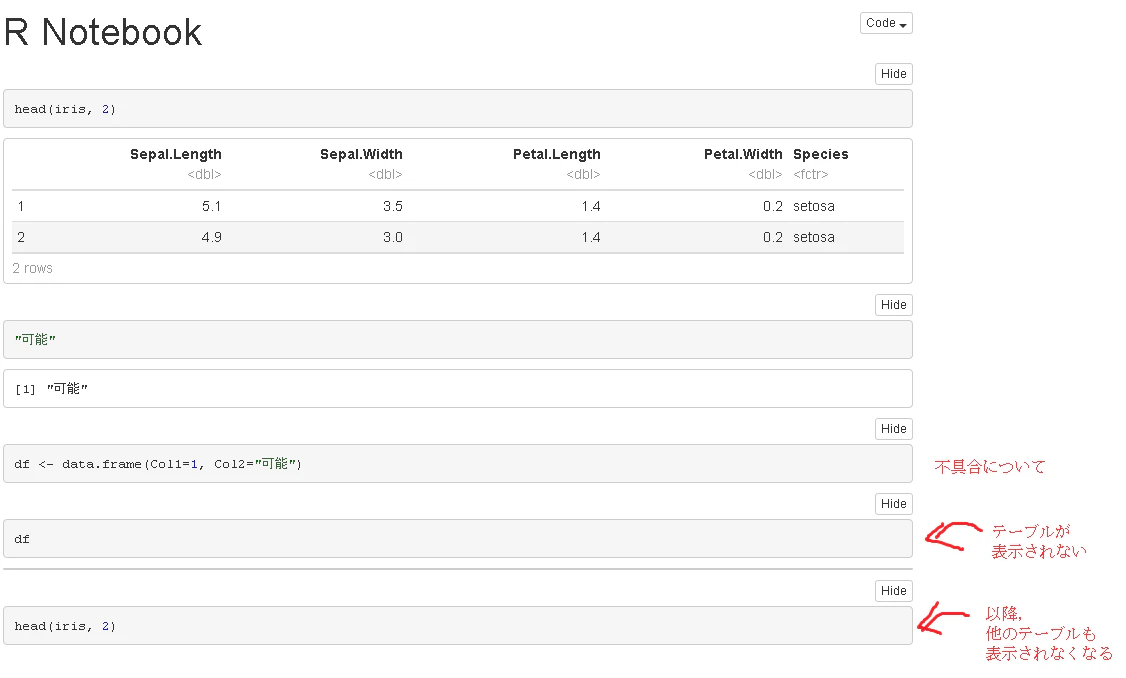Select the 4.9 cell in the table
This screenshot has width=1126, height=678.
(211, 237)
